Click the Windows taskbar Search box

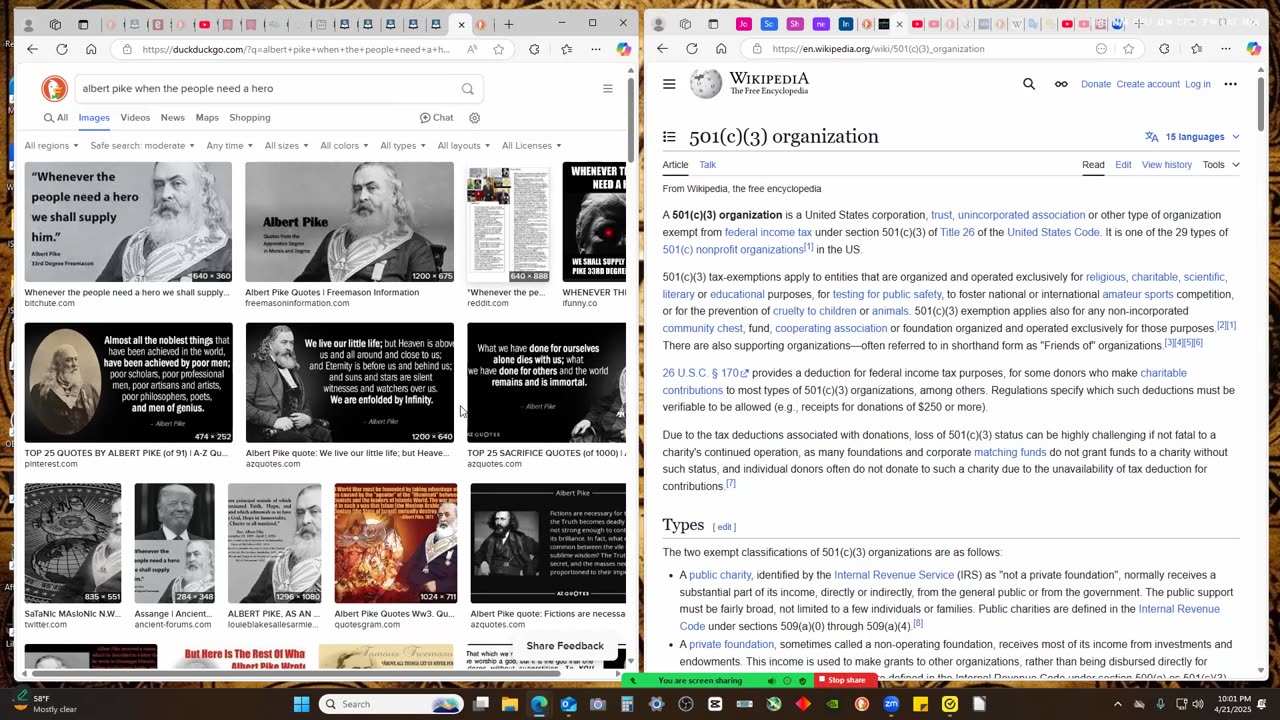point(392,704)
